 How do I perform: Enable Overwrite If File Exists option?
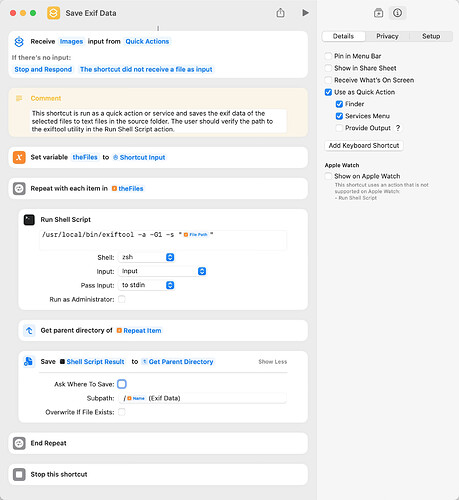tap(122, 412)
